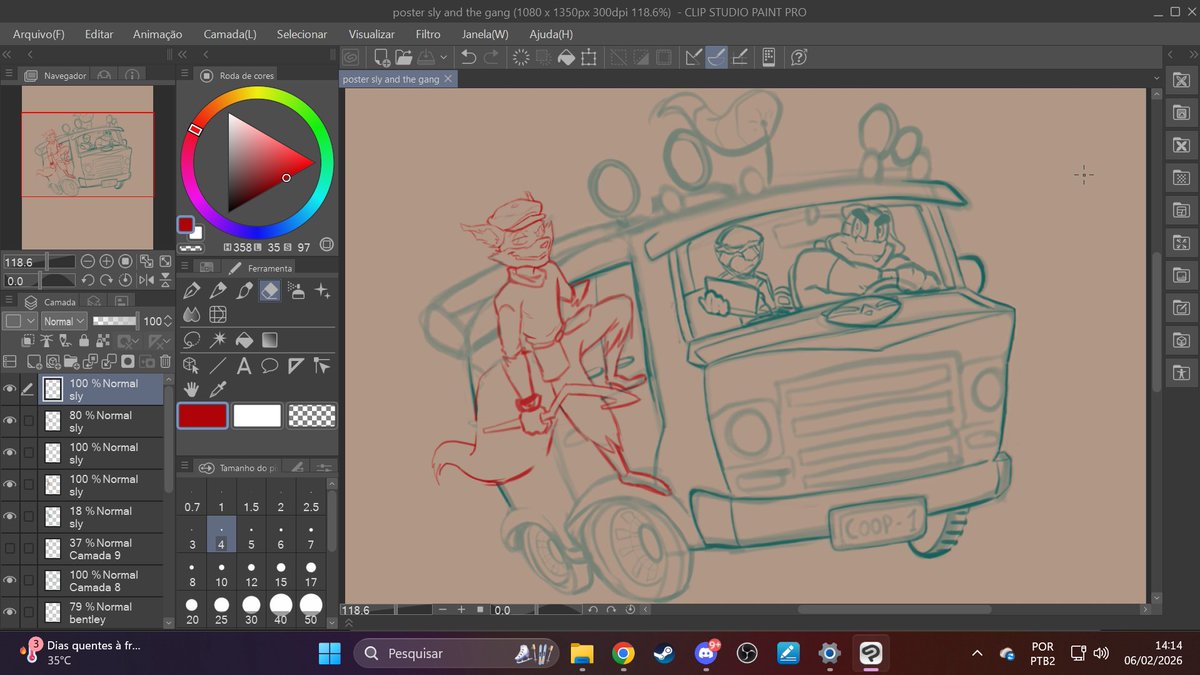Select the white sub color swatch
Viewport: 1200px width, 675px height.
(257, 416)
